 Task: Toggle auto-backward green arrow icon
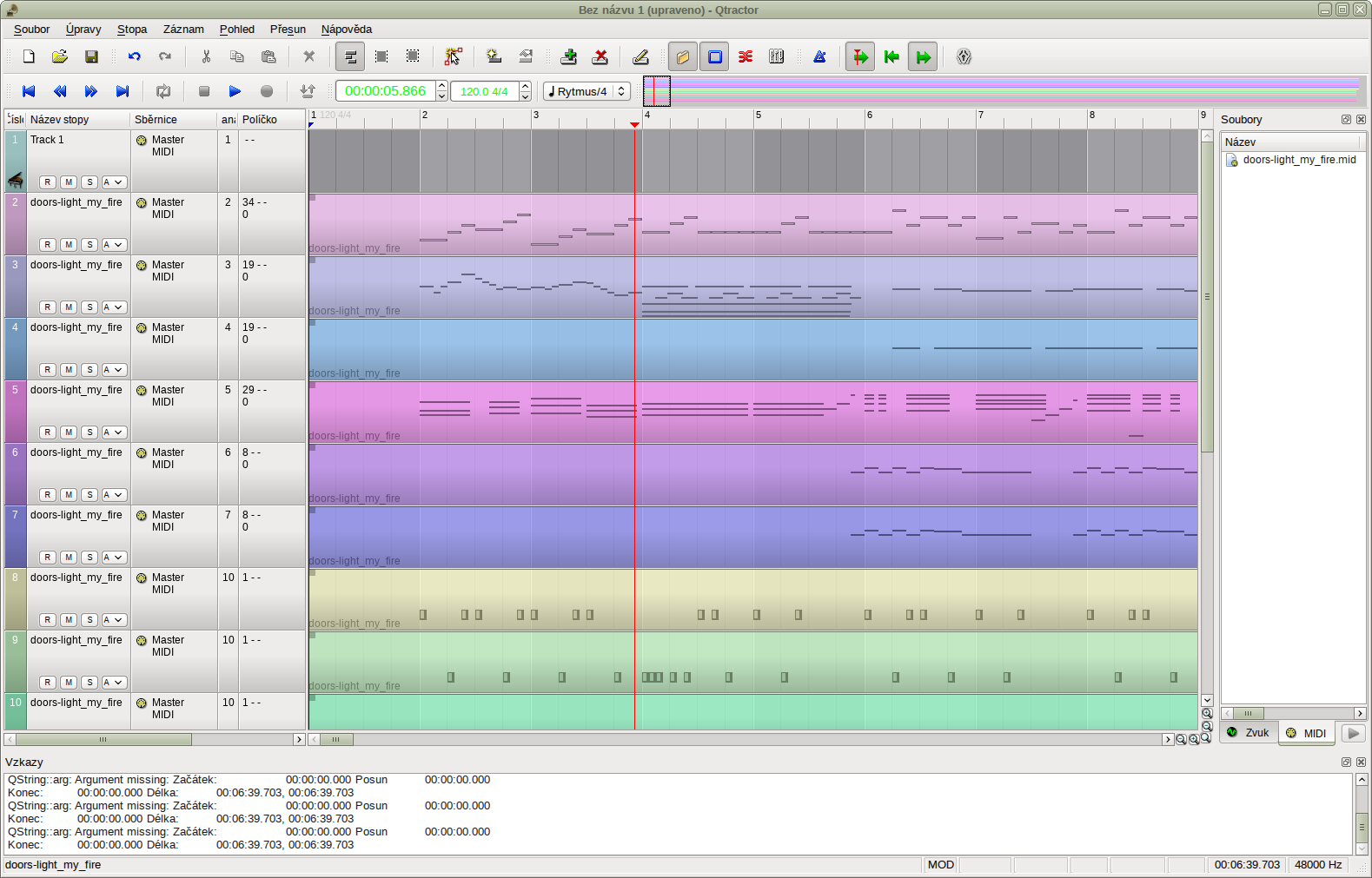(x=891, y=56)
